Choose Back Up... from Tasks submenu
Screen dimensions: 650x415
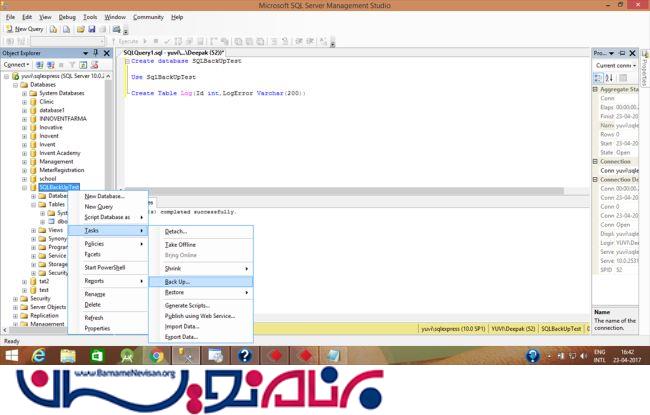[178, 281]
